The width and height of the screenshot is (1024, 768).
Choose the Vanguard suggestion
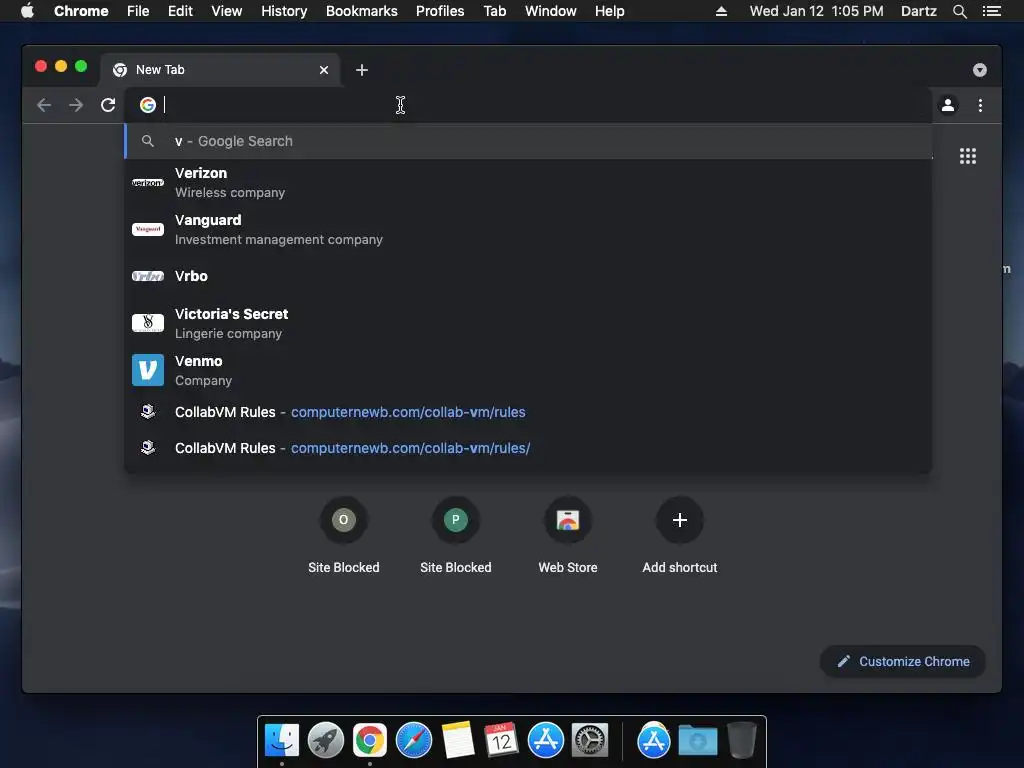click(528, 230)
